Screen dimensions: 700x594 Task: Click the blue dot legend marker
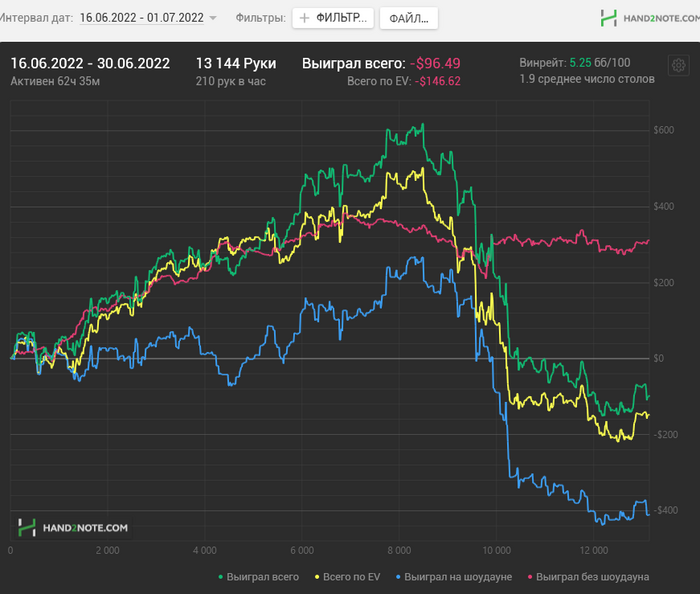click(x=399, y=577)
